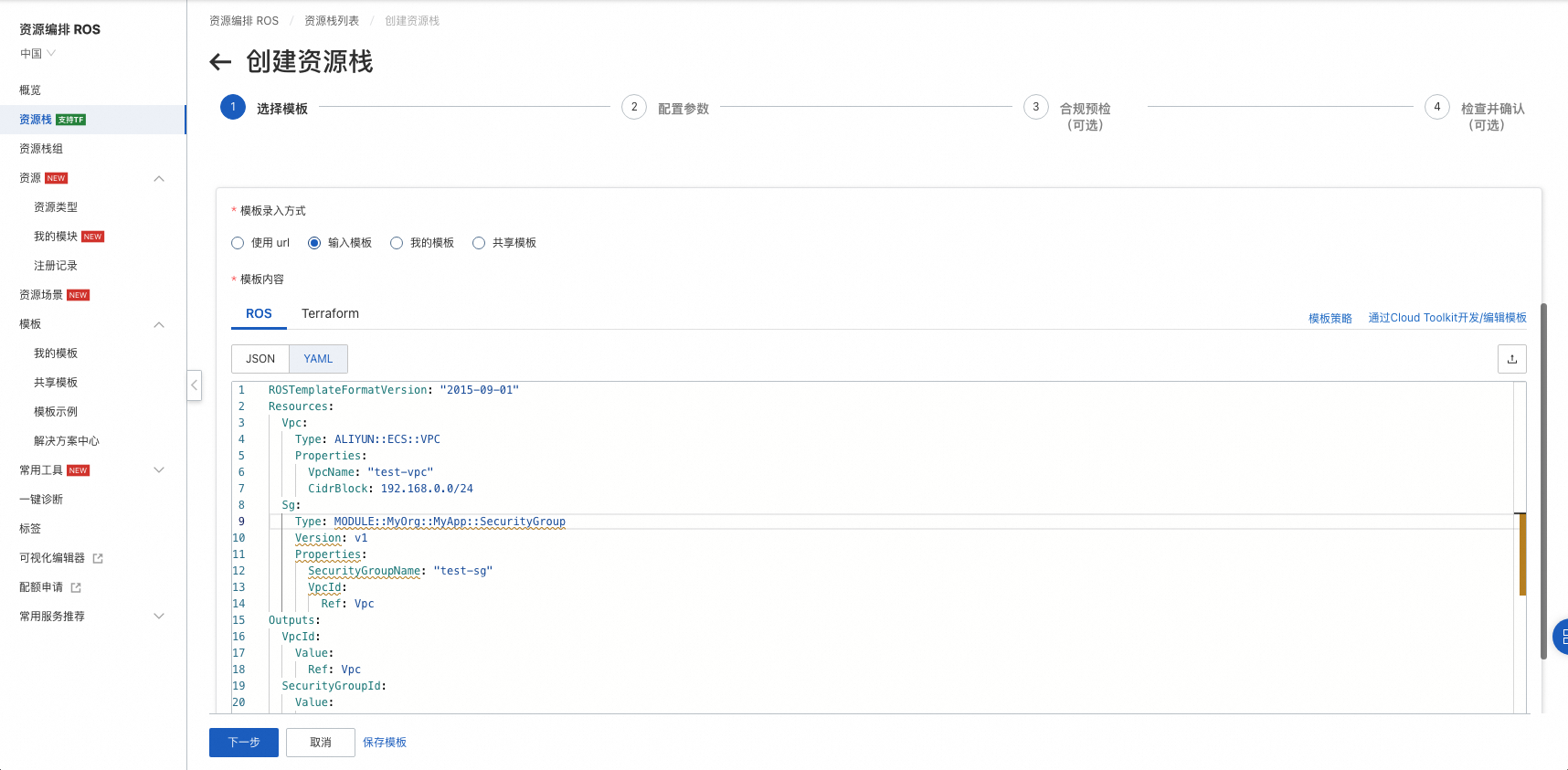Expand the 常用服务推荐 sidebar group
Screen dimensions: 1568x770
coord(159,617)
